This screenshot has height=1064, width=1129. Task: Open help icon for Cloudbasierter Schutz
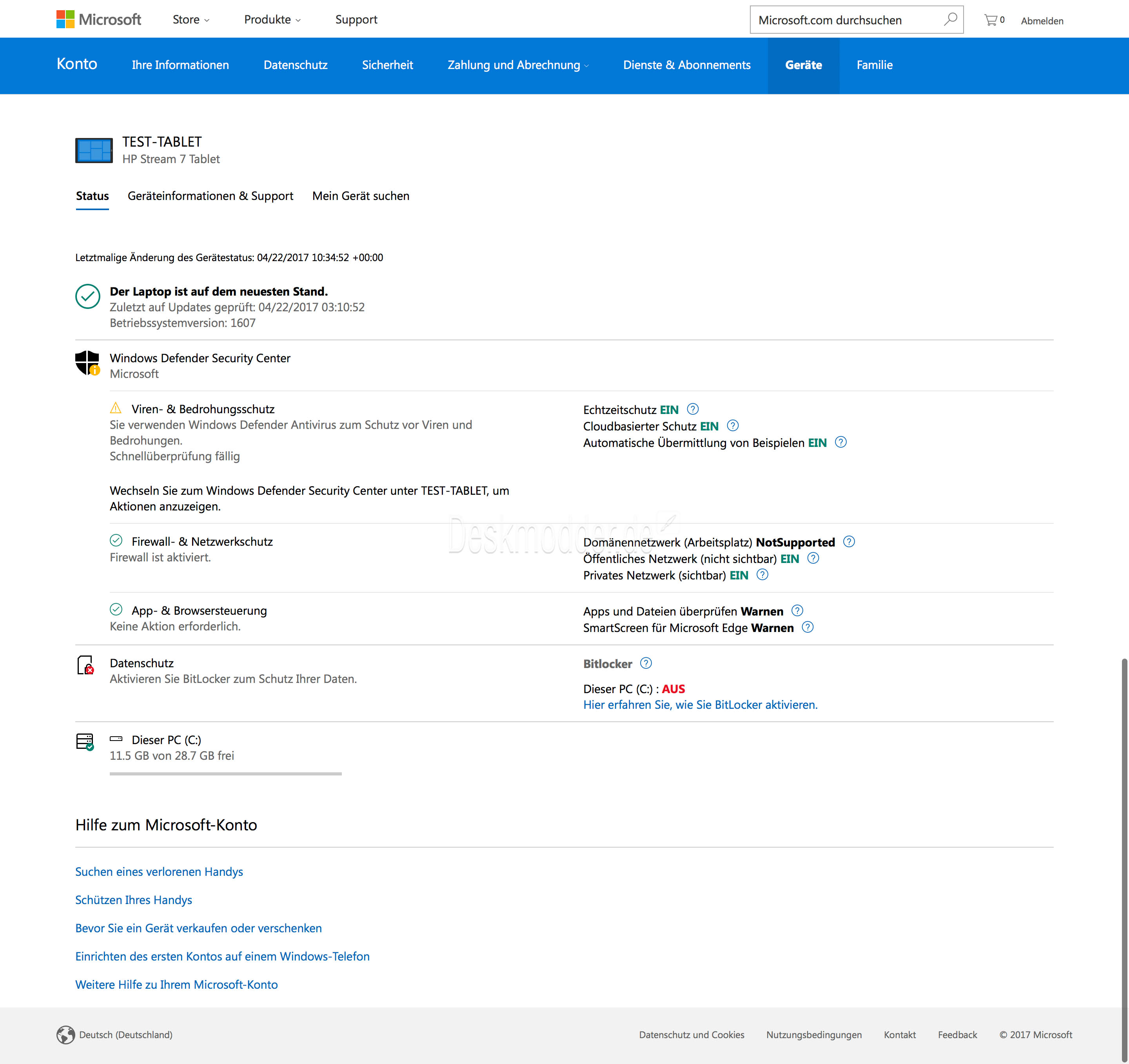(733, 425)
